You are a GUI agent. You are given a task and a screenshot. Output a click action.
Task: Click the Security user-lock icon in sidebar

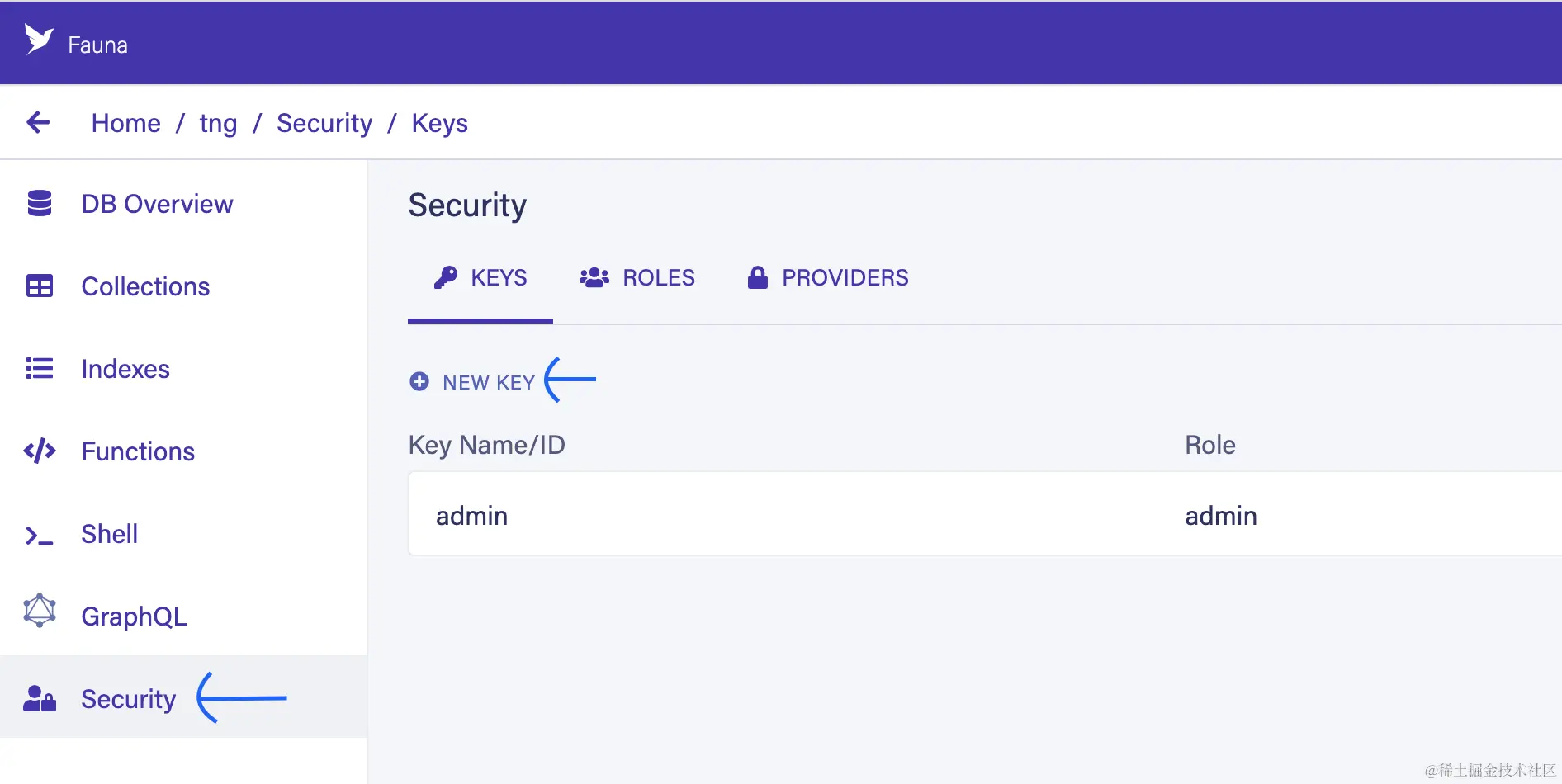(x=40, y=698)
